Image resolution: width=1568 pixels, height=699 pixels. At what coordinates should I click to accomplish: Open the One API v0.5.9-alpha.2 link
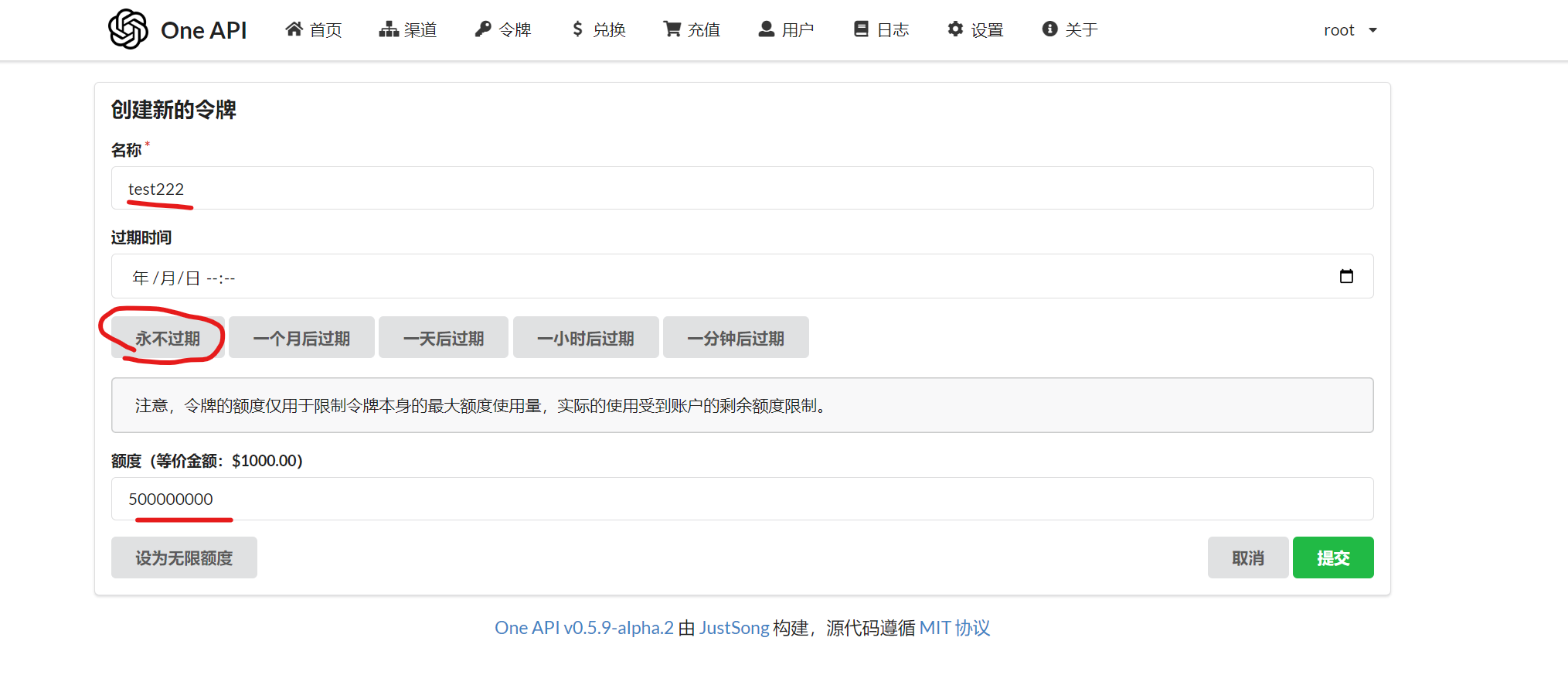(584, 628)
